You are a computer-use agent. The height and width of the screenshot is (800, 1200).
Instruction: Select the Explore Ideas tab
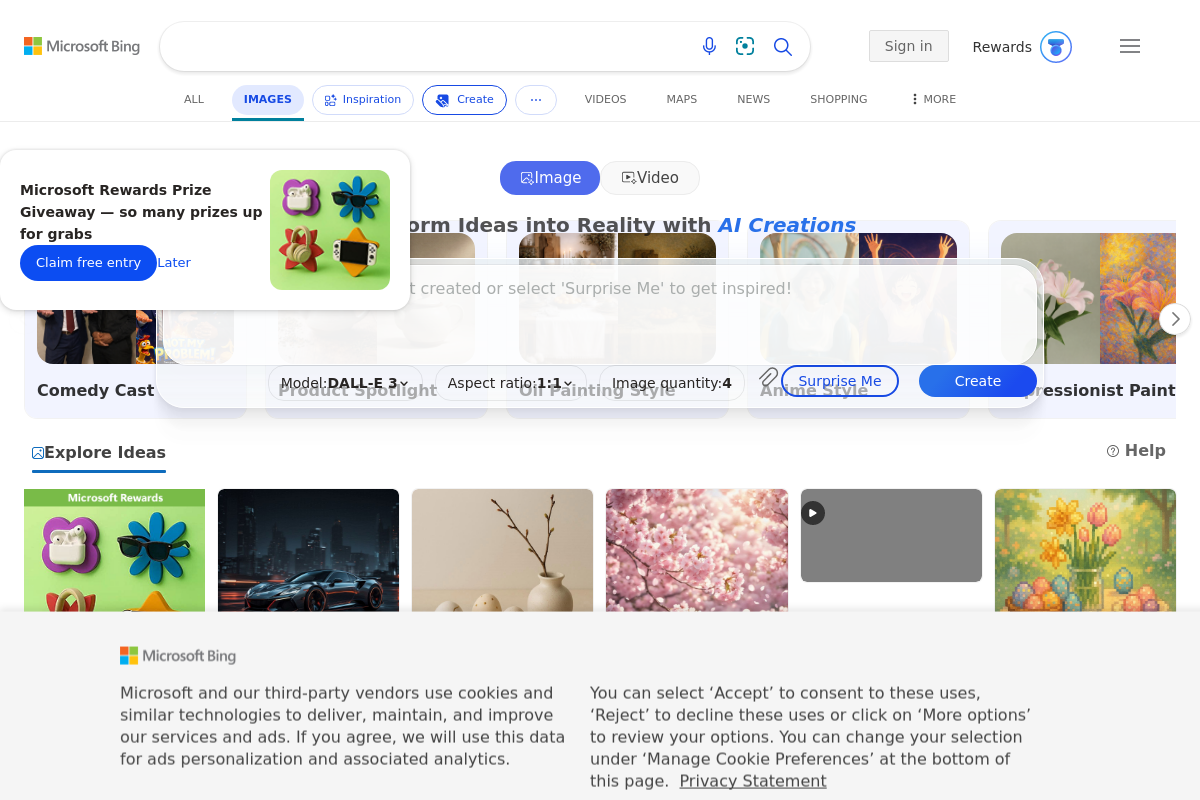coord(99,453)
